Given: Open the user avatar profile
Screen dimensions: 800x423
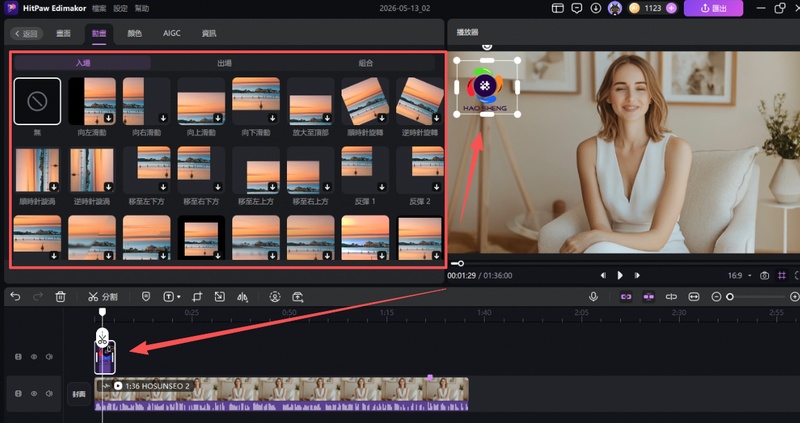Looking at the screenshot, I should pyautogui.click(x=615, y=8).
